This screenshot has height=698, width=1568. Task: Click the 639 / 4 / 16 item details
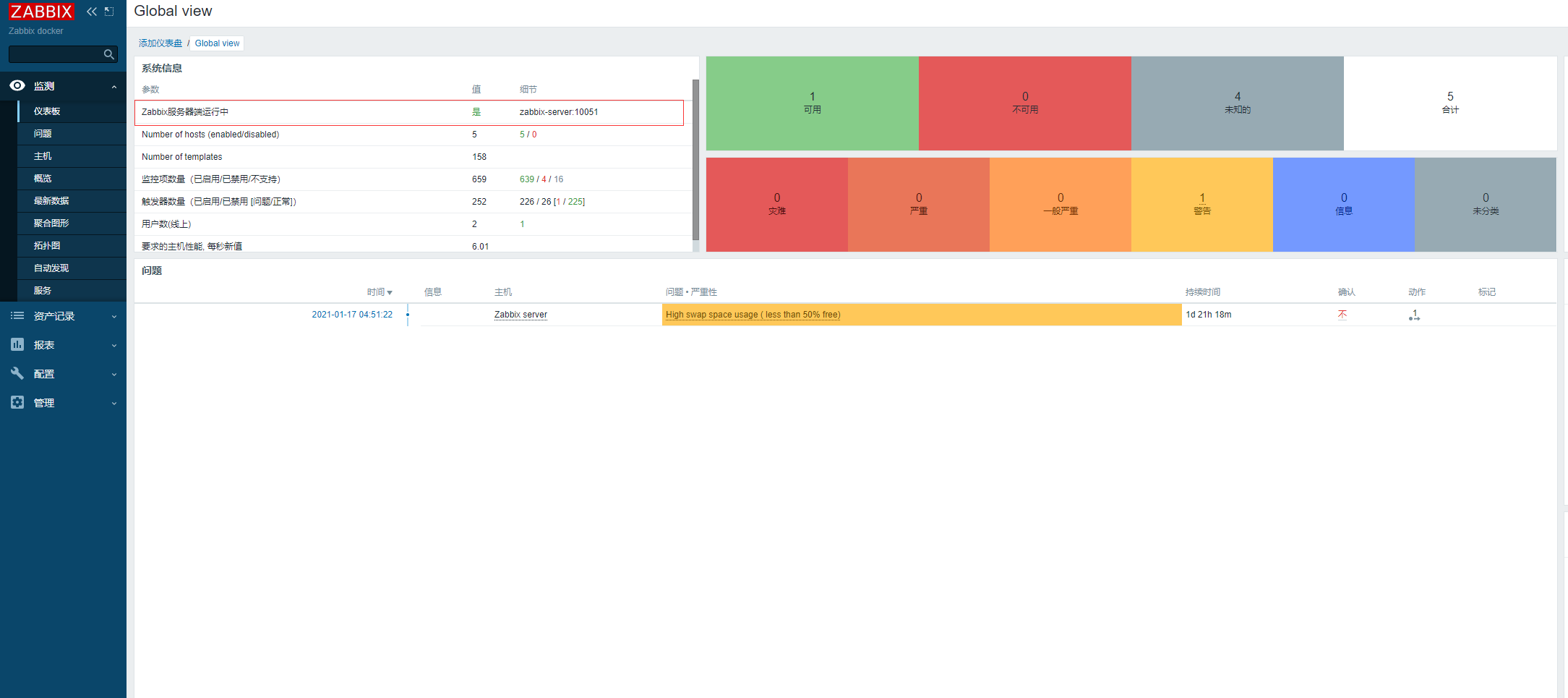541,179
